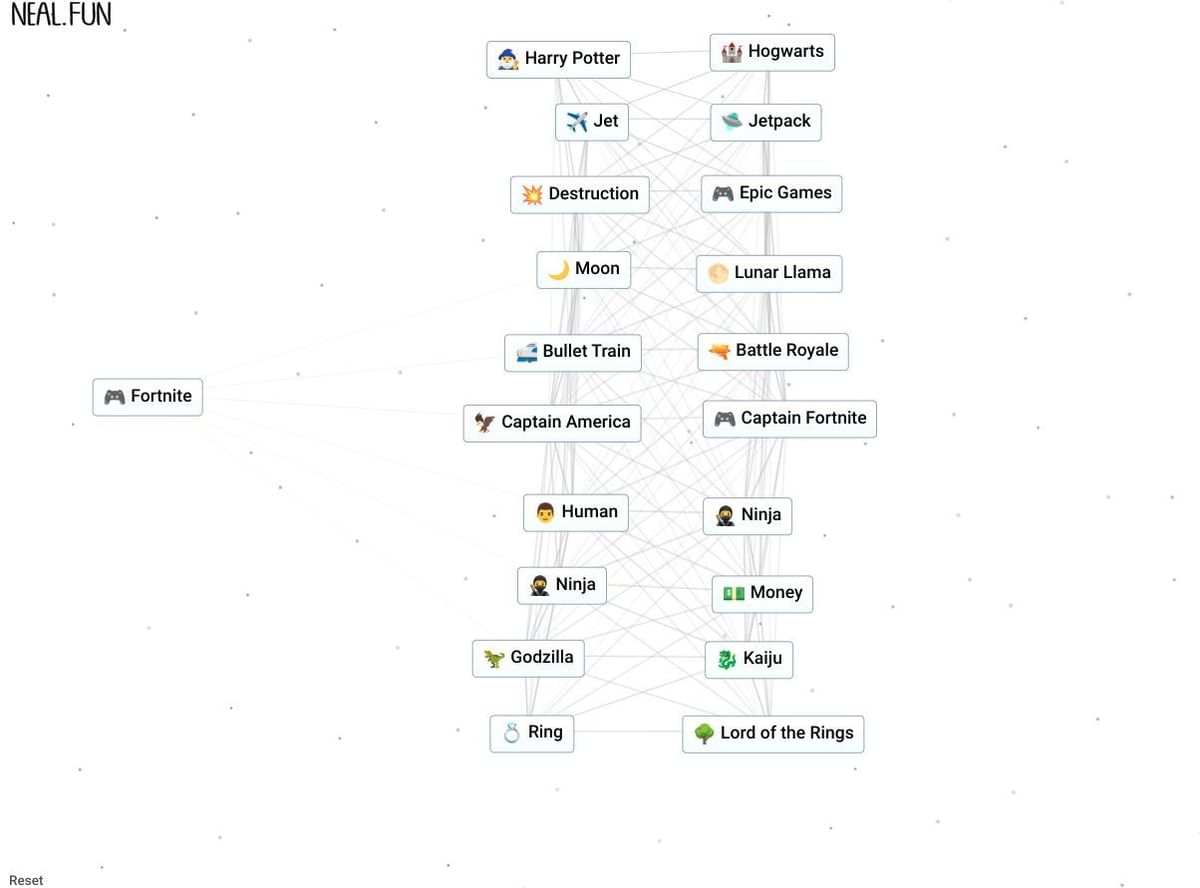Screen dimensions: 1200x888
Task: Click the tree icon on Lord of the Rings
Action: pos(704,734)
